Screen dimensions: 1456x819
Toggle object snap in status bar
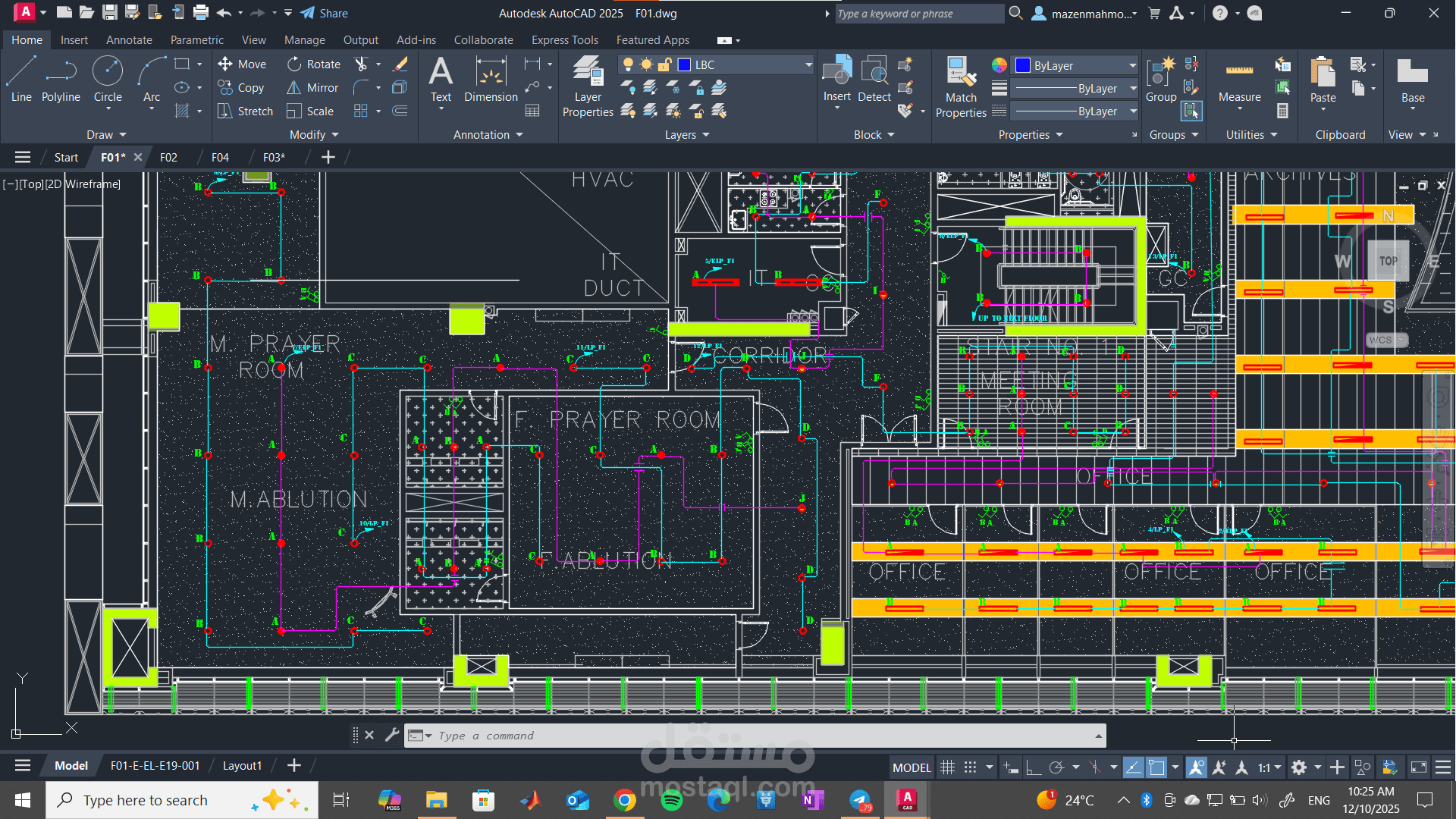coord(1156,767)
